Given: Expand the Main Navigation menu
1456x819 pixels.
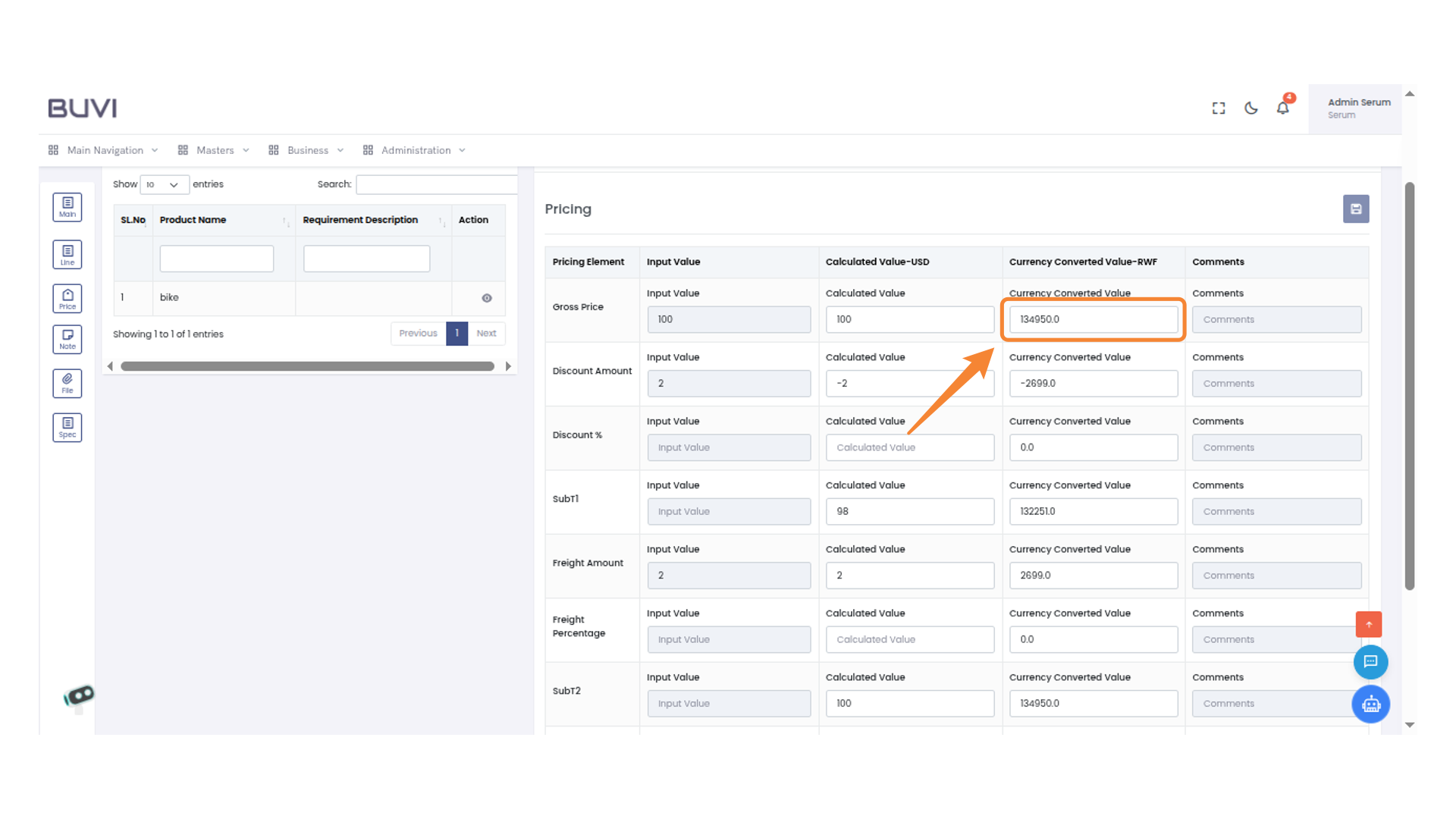Looking at the screenshot, I should point(104,150).
